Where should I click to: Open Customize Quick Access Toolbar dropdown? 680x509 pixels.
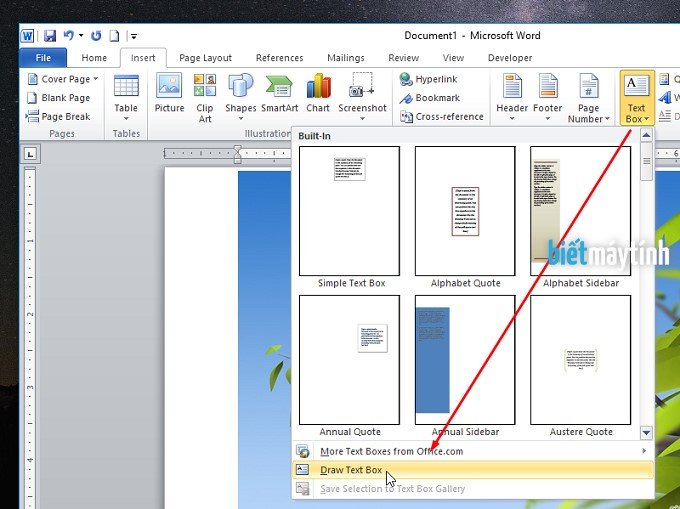coord(134,36)
